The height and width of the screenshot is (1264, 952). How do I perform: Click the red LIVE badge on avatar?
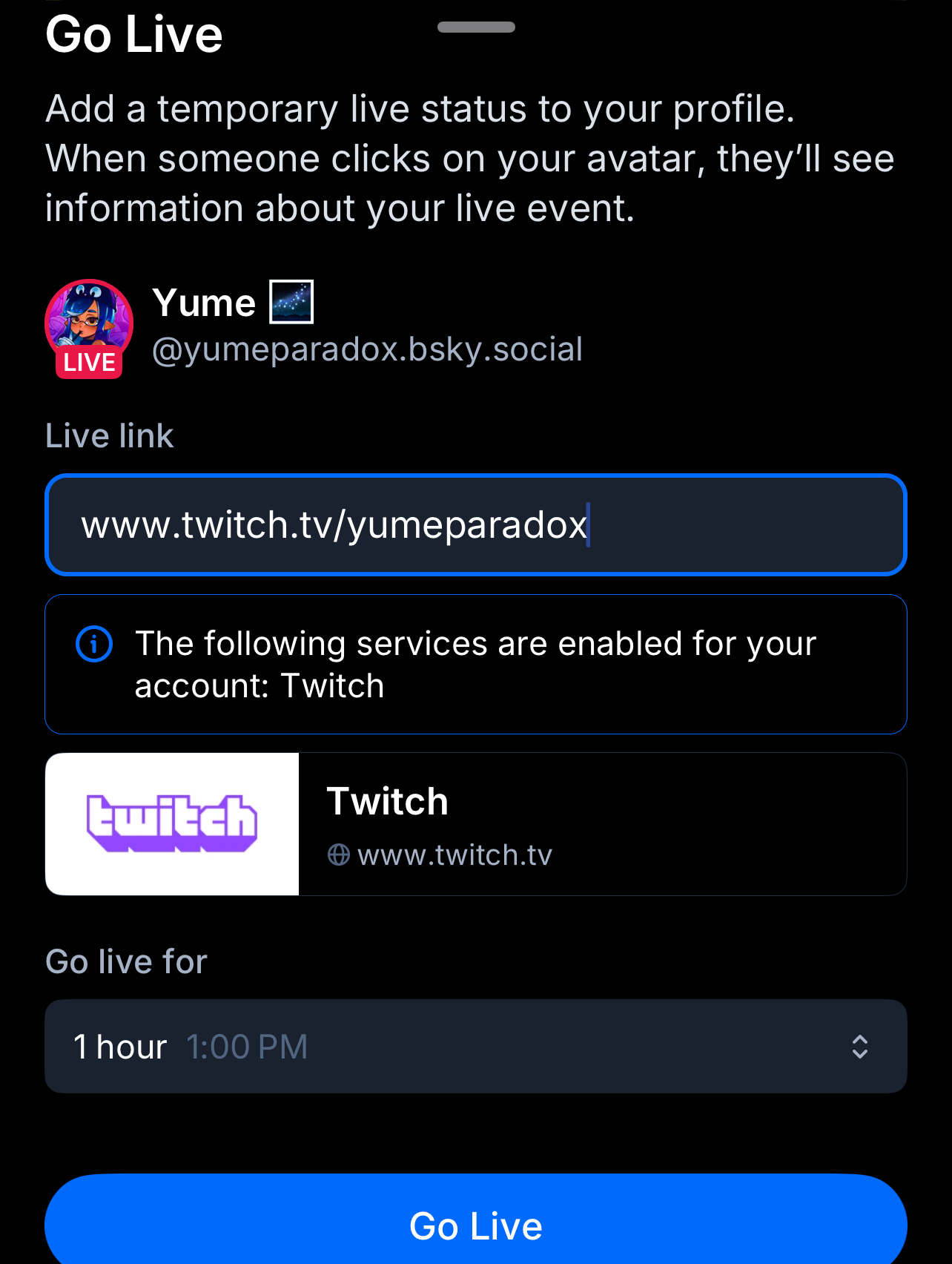[89, 363]
